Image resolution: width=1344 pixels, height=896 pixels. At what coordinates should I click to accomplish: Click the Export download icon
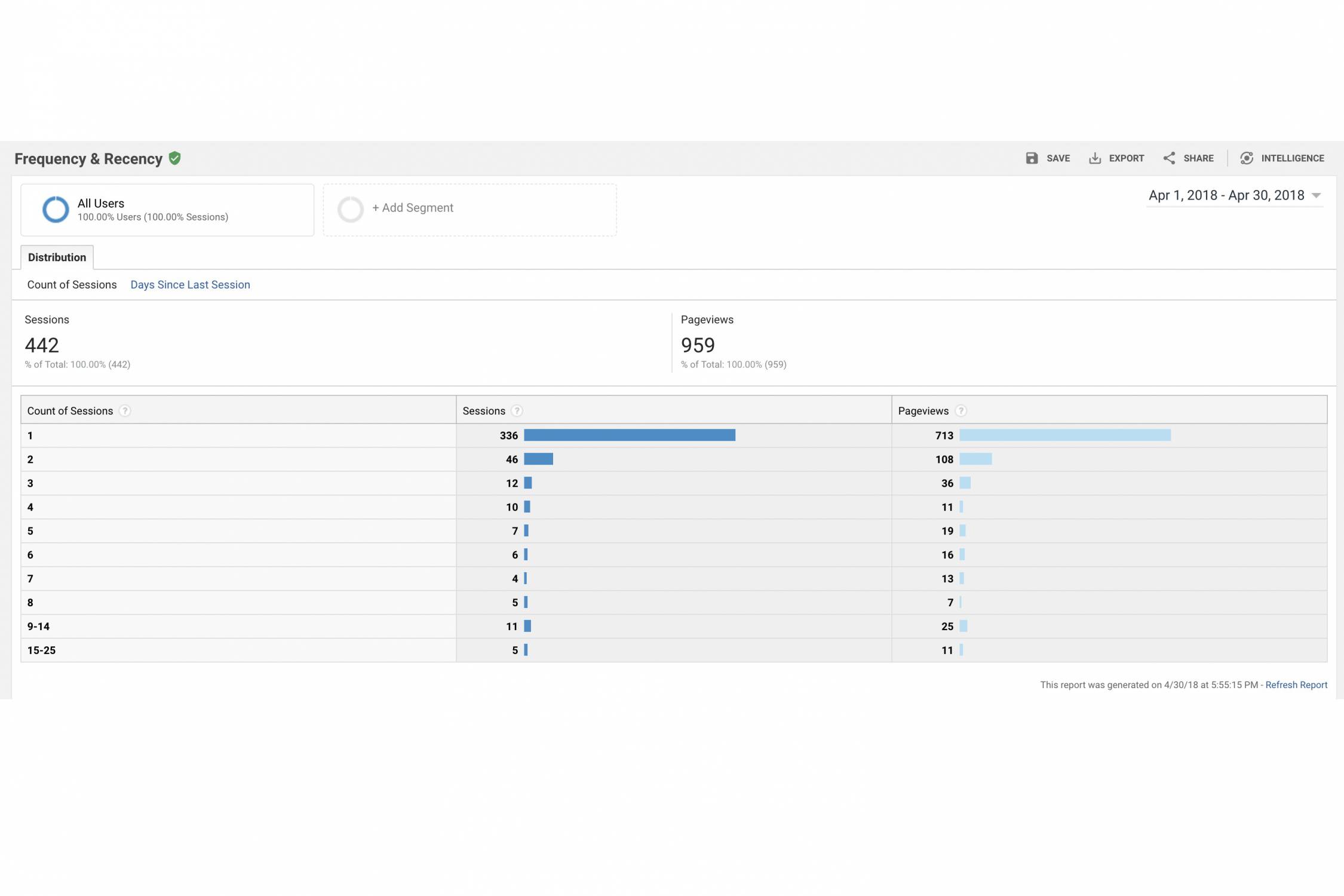click(x=1094, y=158)
